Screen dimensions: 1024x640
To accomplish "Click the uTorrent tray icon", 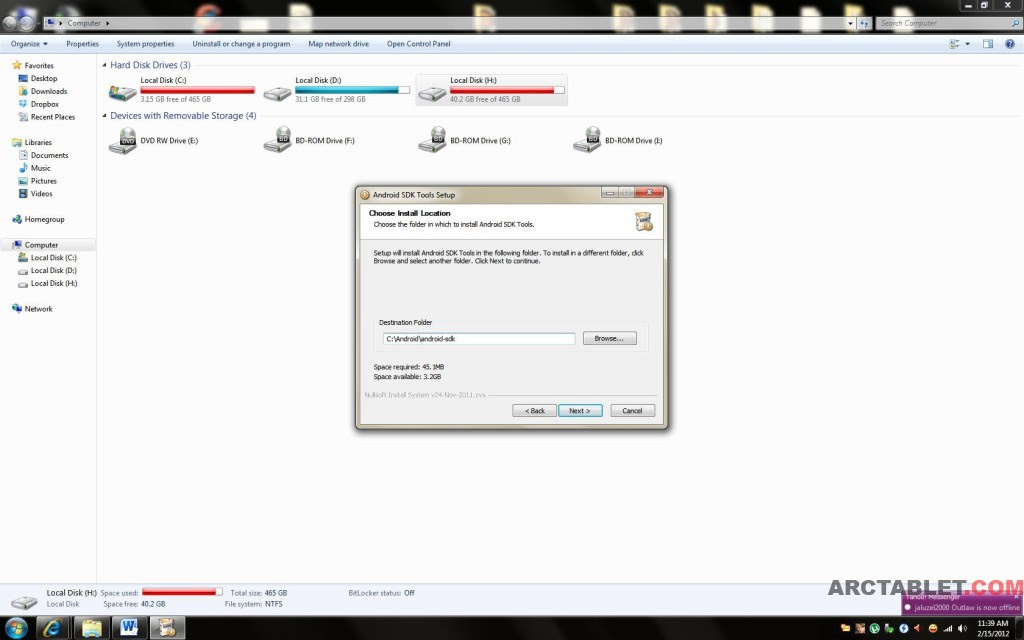I will (x=874, y=628).
